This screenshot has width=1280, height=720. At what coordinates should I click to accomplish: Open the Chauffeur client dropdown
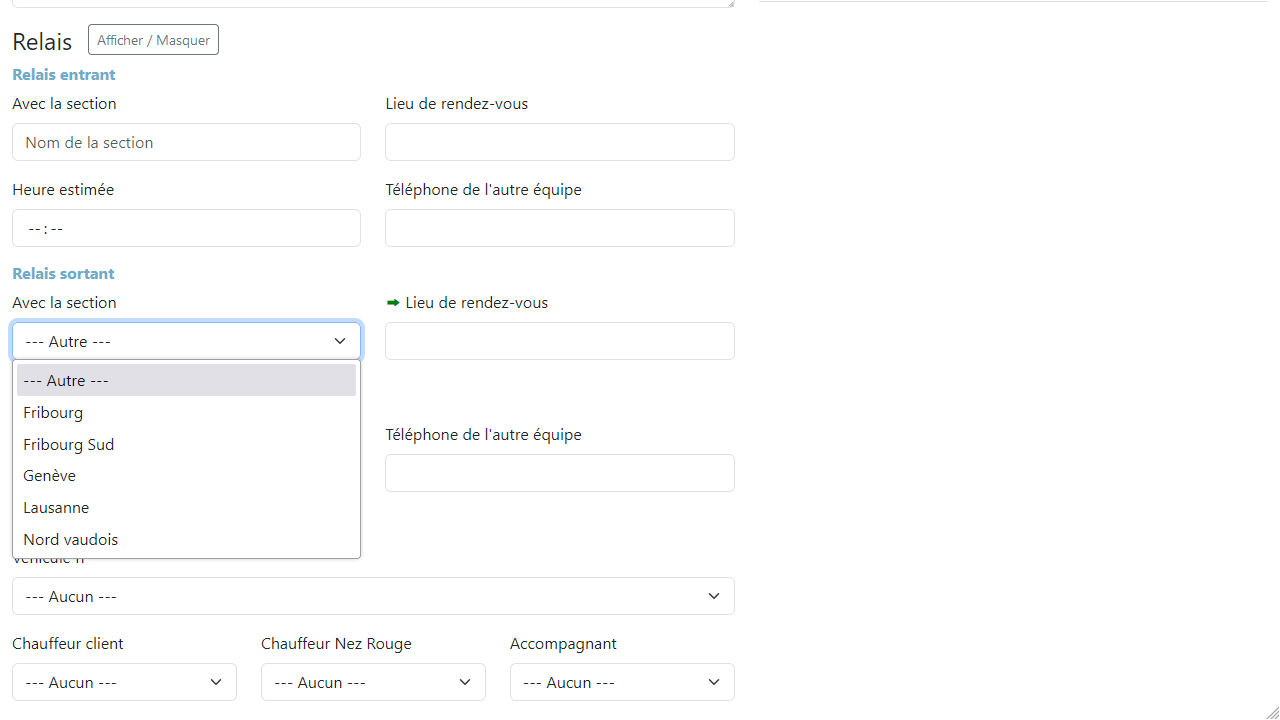tap(124, 682)
